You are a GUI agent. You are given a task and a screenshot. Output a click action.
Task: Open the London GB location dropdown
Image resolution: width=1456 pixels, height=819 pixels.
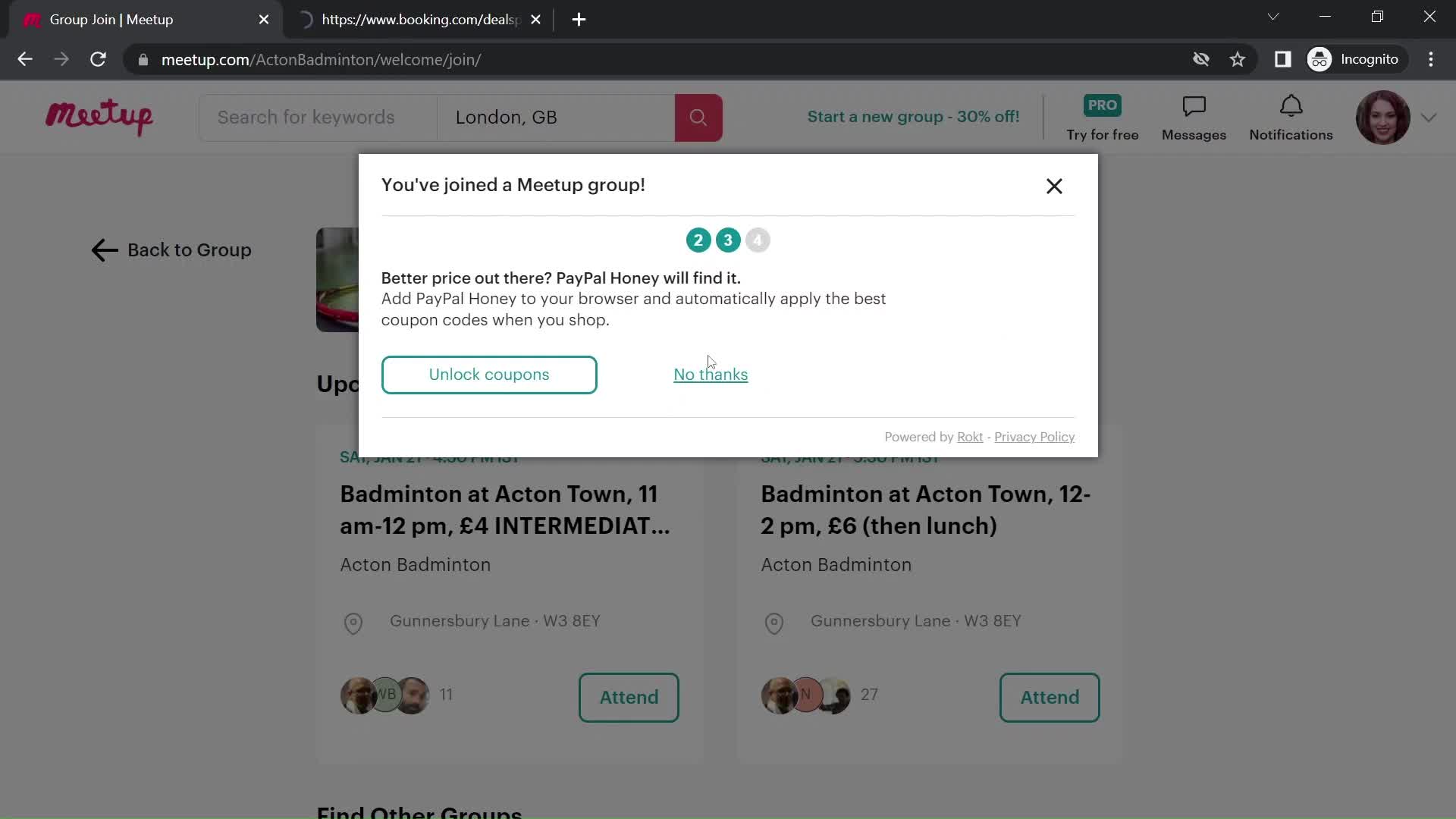pos(556,117)
